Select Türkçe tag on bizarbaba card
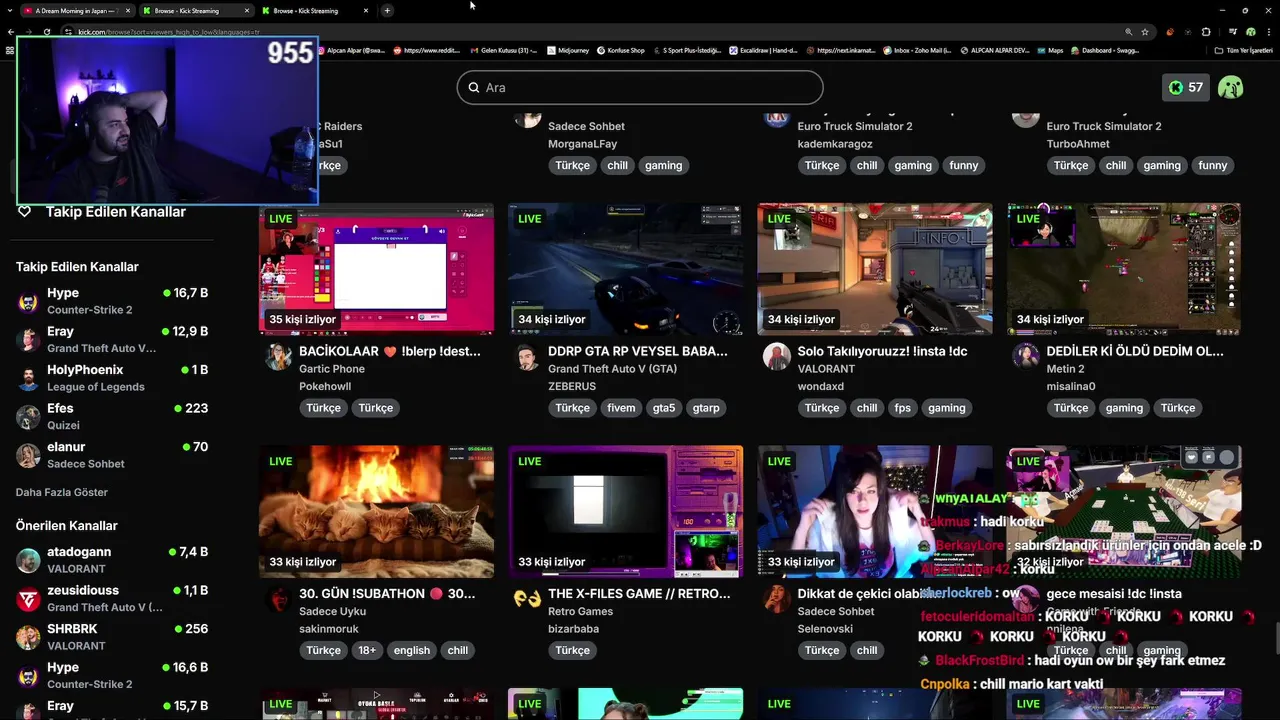Viewport: 1280px width, 720px height. 573,650
